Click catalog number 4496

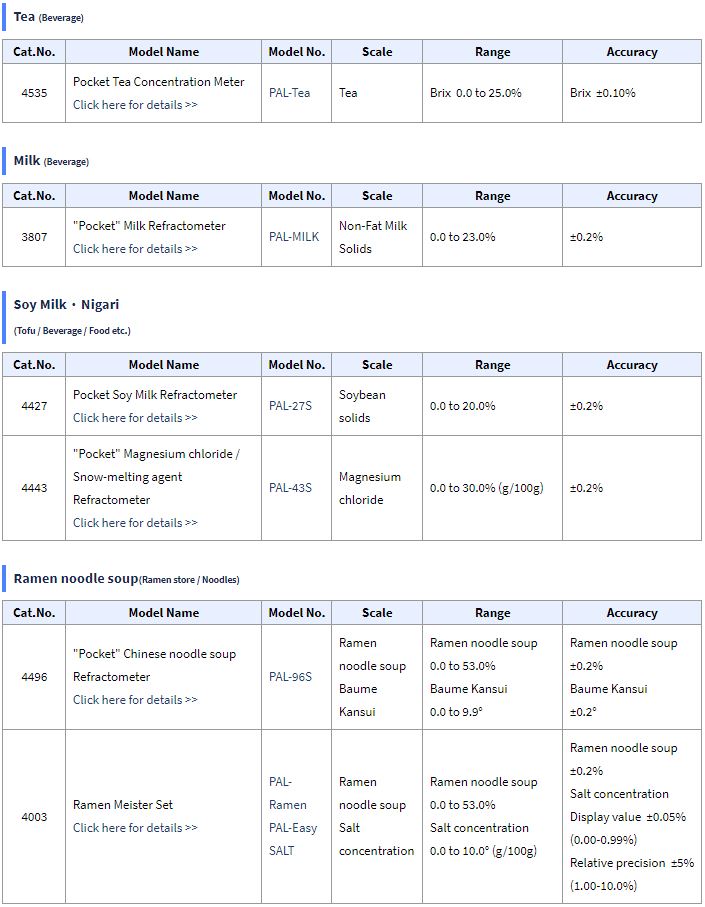point(34,677)
